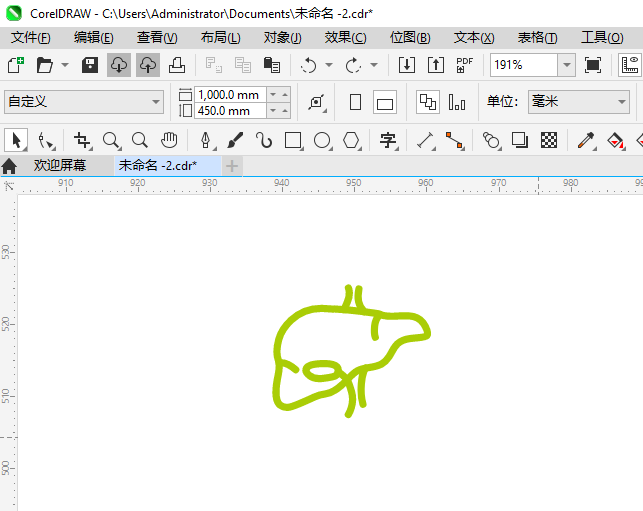Open the zoom level dropdown arrow
This screenshot has height=511, width=643.
[567, 65]
